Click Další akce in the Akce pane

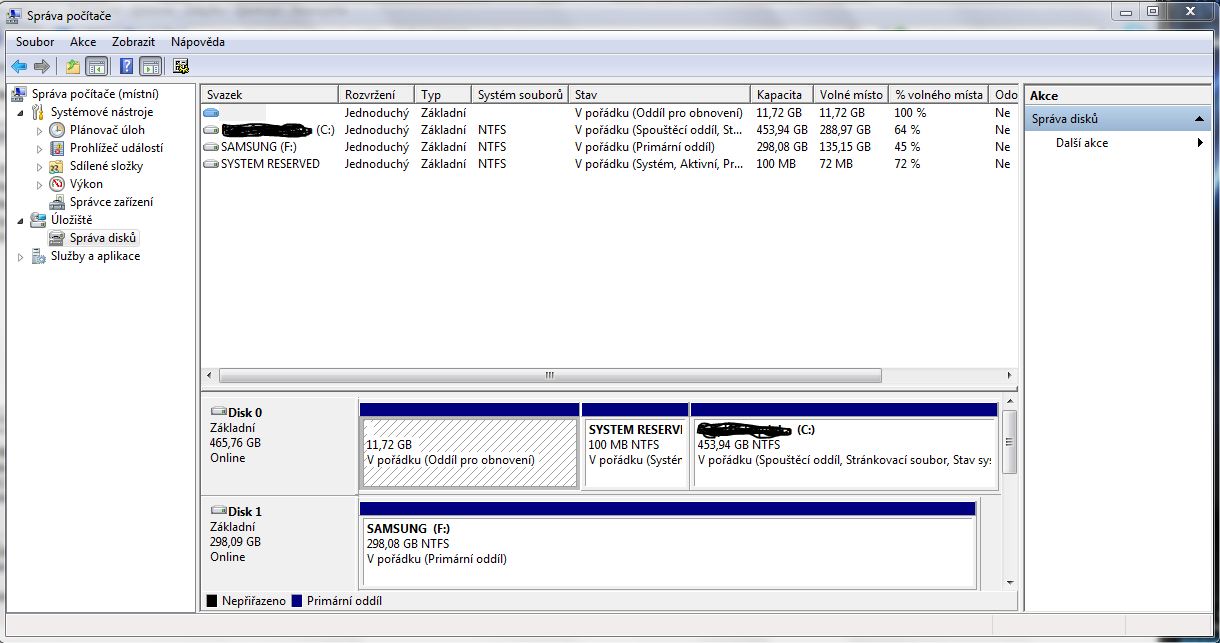[x=1082, y=143]
